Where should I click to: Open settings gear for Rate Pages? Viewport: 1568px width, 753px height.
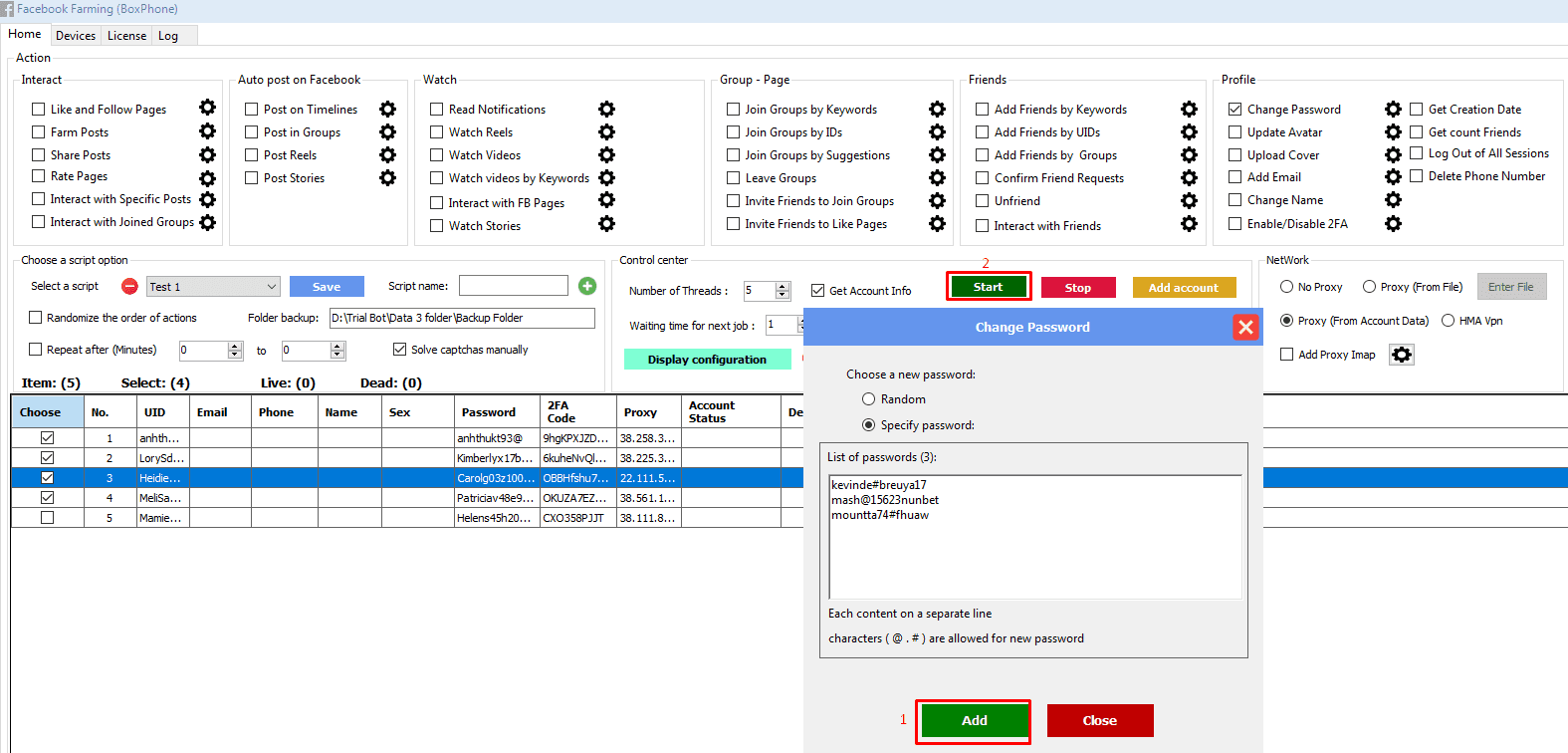[x=207, y=178]
